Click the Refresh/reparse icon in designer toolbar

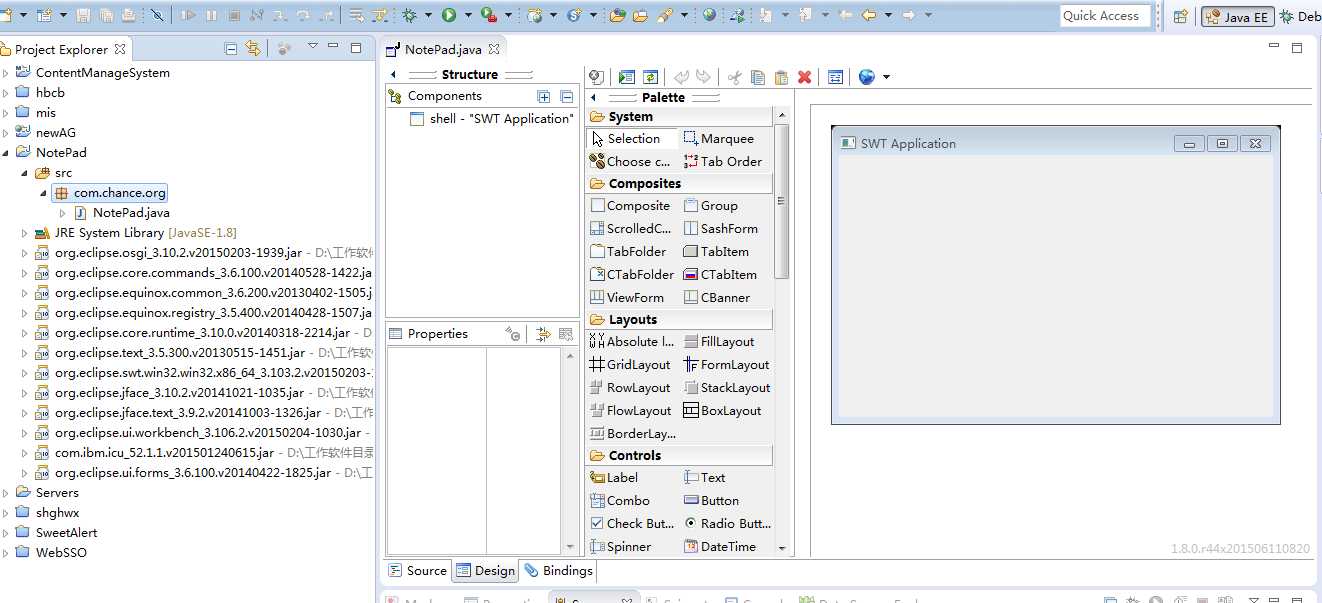[650, 77]
